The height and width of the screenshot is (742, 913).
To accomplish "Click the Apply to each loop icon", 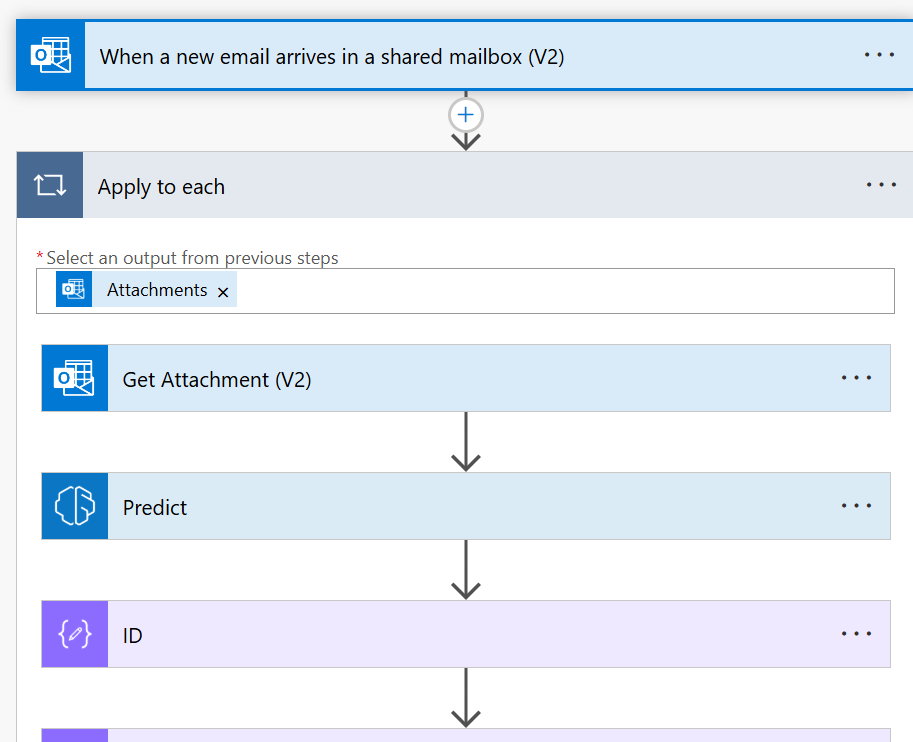I will [50, 185].
